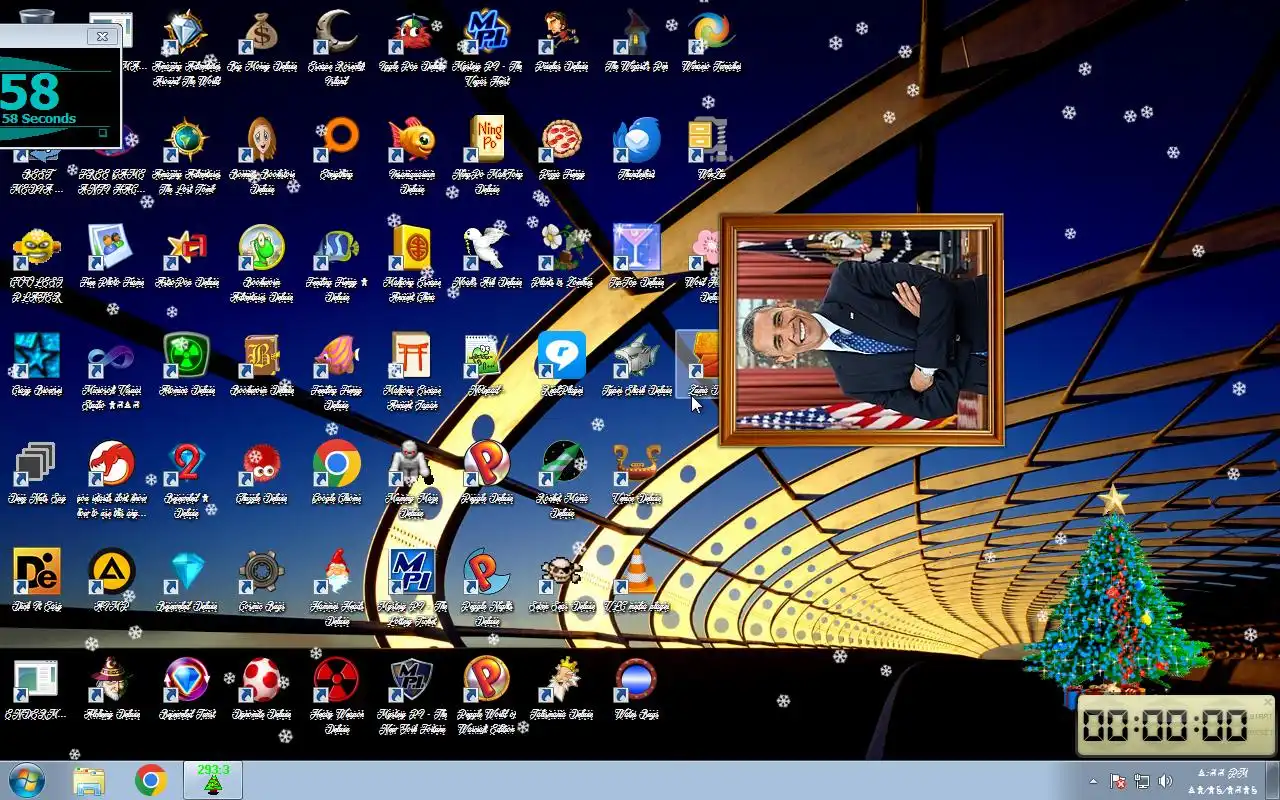
Task: Open Mystery P.I. The New York Fortune icon
Action: 412,680
